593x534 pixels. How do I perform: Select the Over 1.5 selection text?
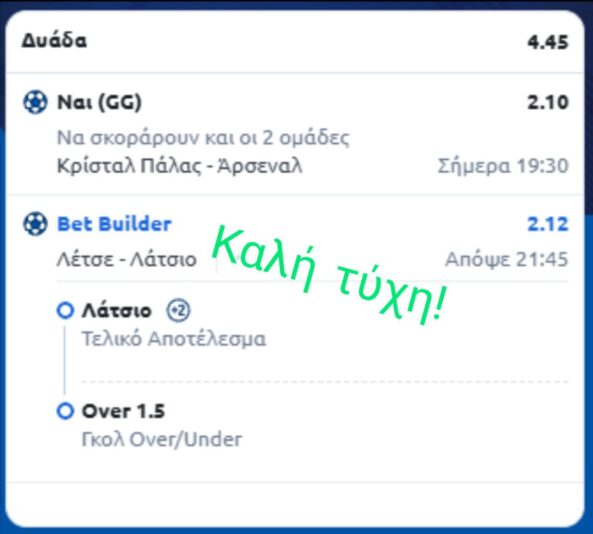[124, 411]
